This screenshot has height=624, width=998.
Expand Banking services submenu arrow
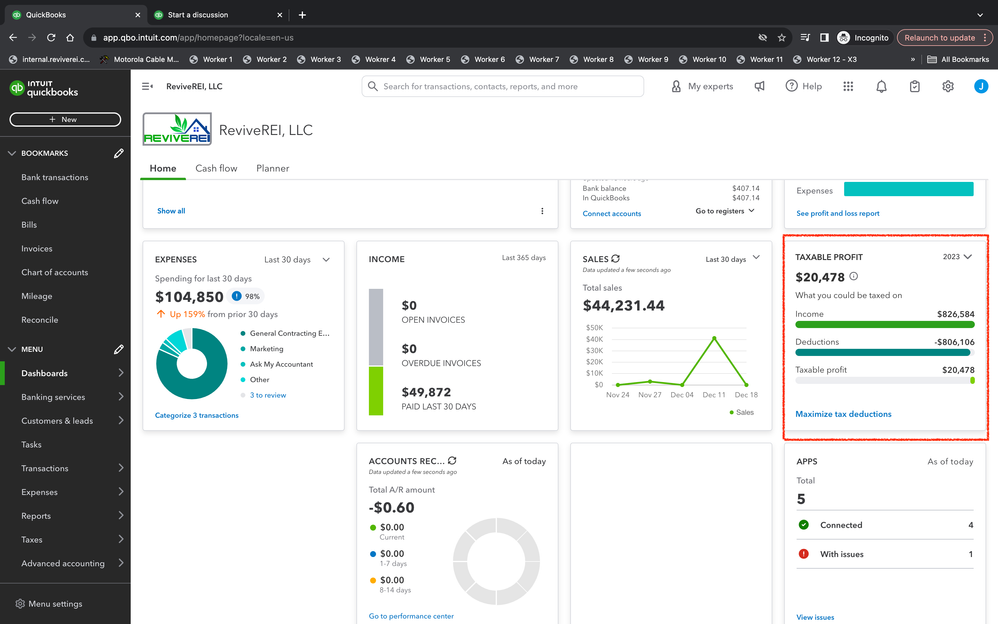121,397
